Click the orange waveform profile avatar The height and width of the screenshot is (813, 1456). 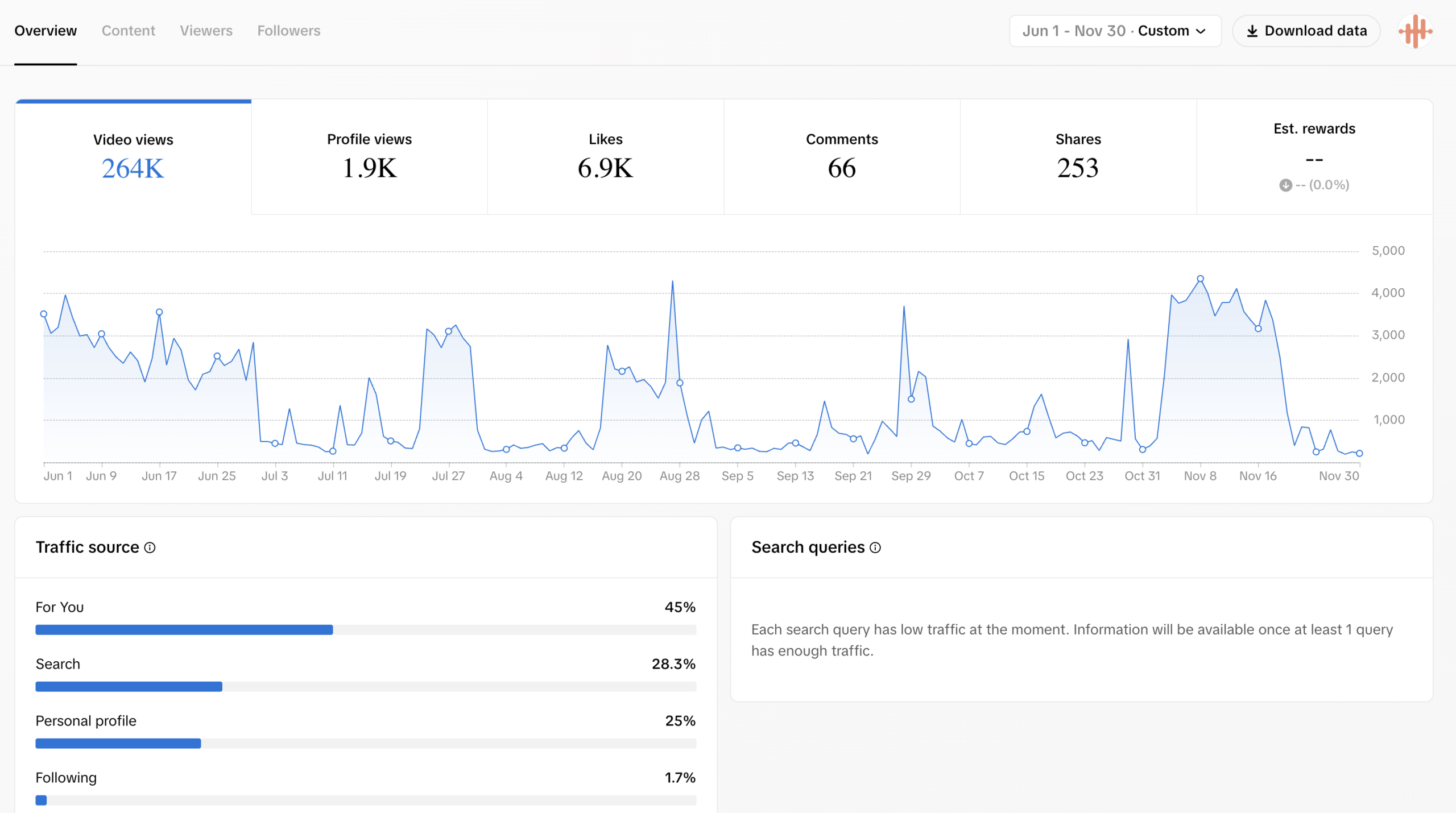(x=1415, y=31)
